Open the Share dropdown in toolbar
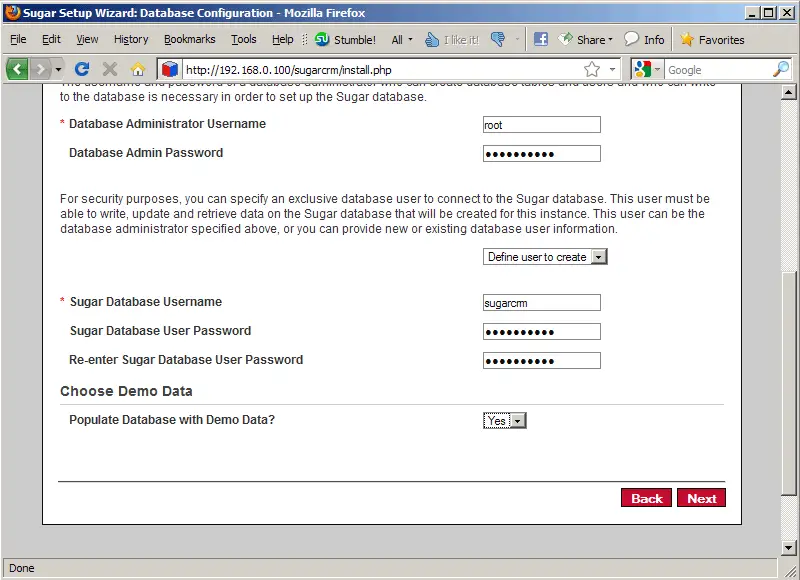800x580 pixels. tap(586, 40)
